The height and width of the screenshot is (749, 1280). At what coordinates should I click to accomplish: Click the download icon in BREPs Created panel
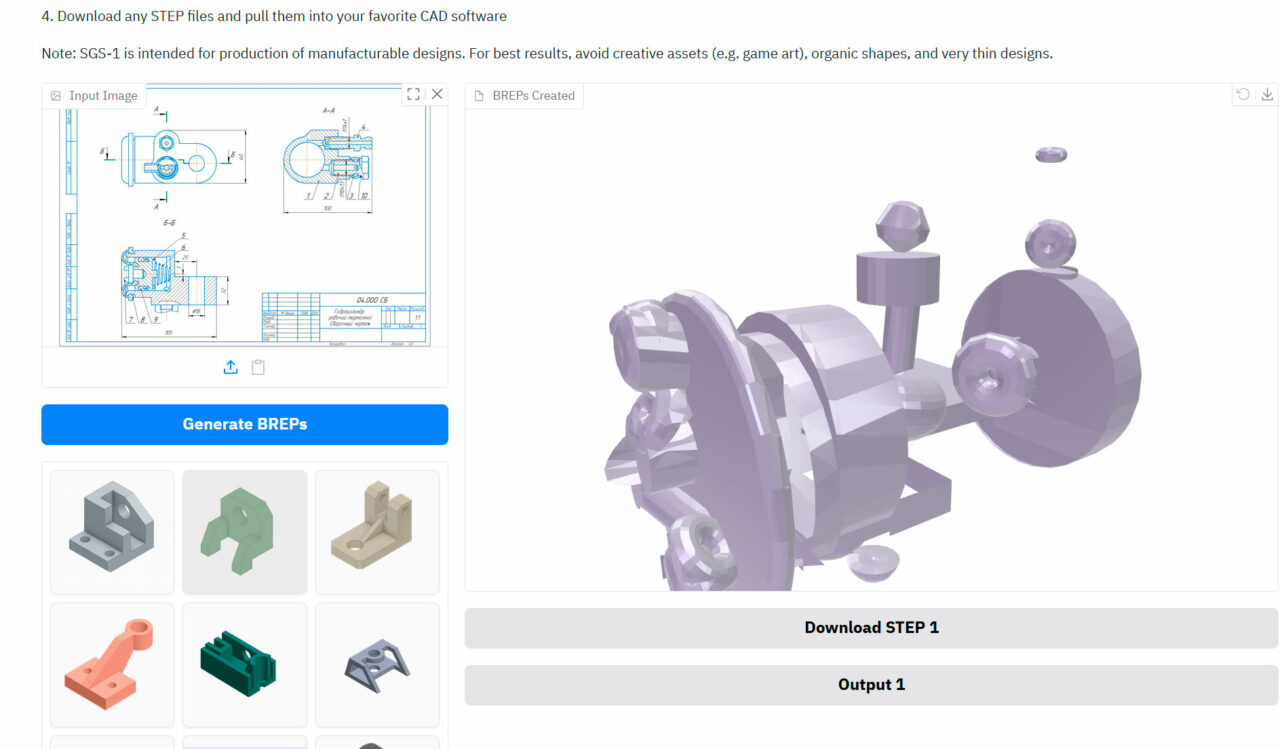(1267, 94)
